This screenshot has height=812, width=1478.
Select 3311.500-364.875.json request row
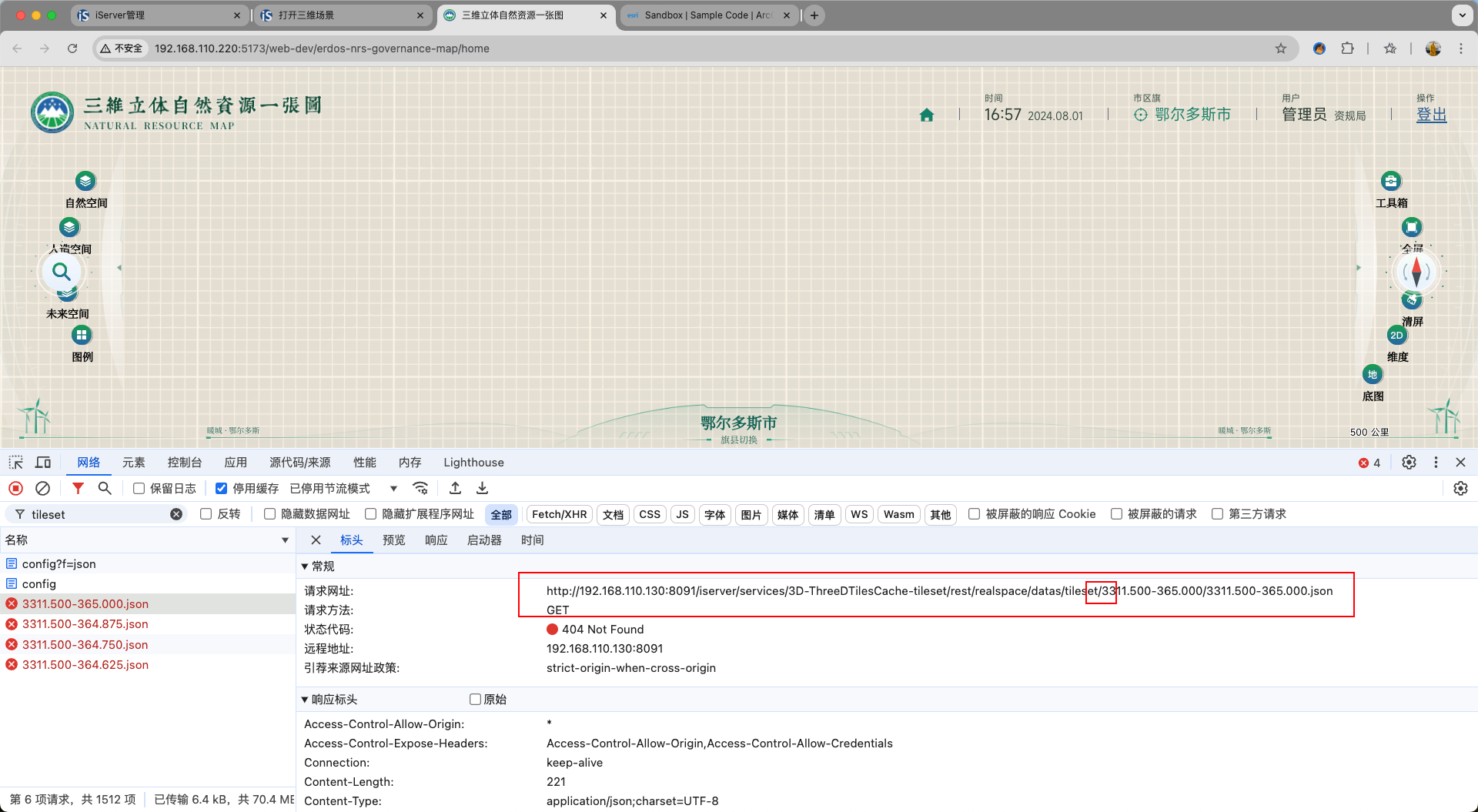click(148, 624)
